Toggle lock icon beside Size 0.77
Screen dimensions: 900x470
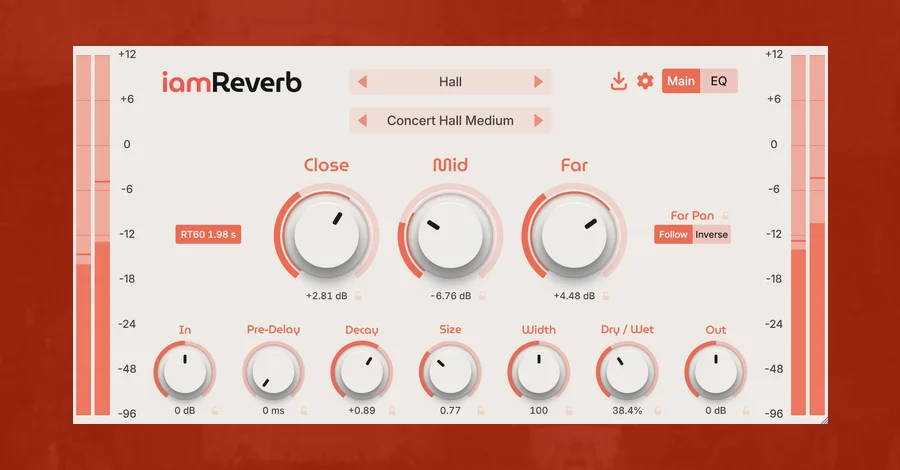481,410
